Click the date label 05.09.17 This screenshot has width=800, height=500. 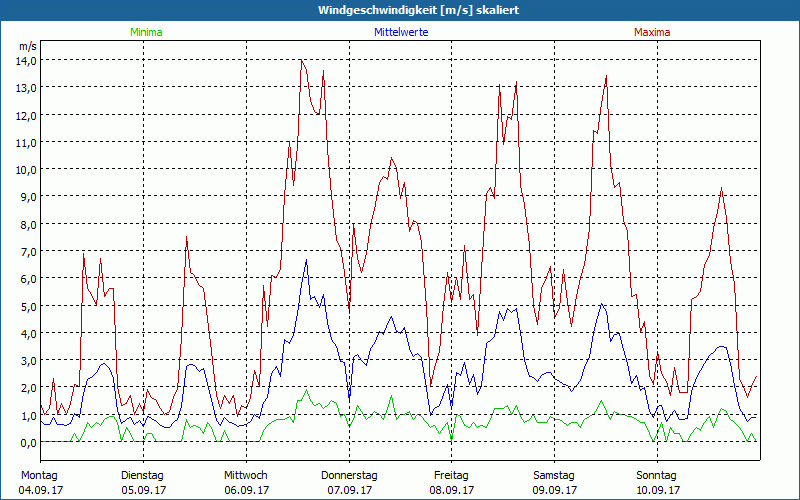(143, 490)
